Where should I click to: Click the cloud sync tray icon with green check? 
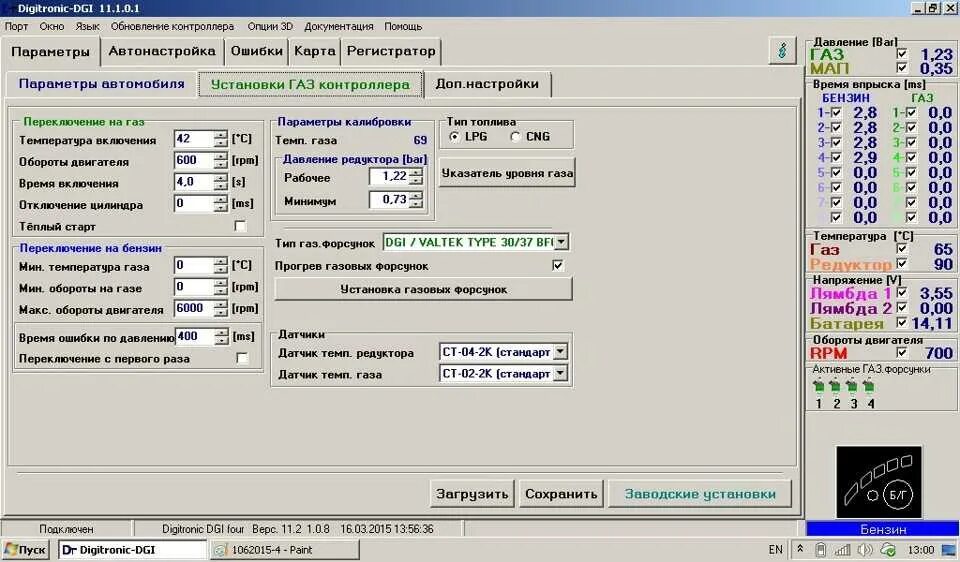click(x=888, y=550)
